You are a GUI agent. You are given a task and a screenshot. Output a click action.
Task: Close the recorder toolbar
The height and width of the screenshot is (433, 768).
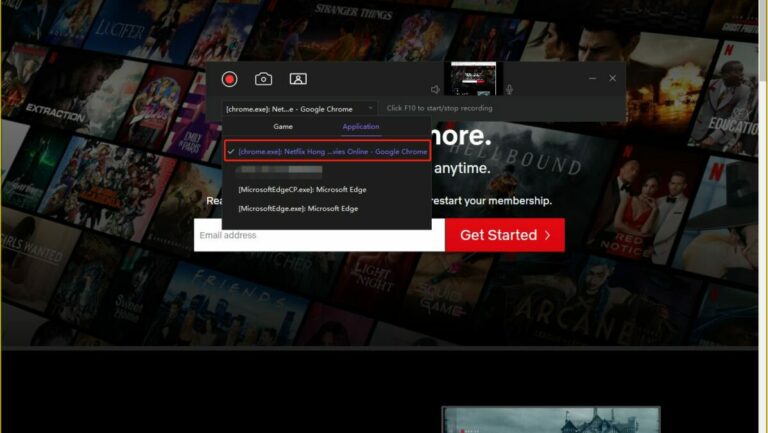(x=613, y=78)
